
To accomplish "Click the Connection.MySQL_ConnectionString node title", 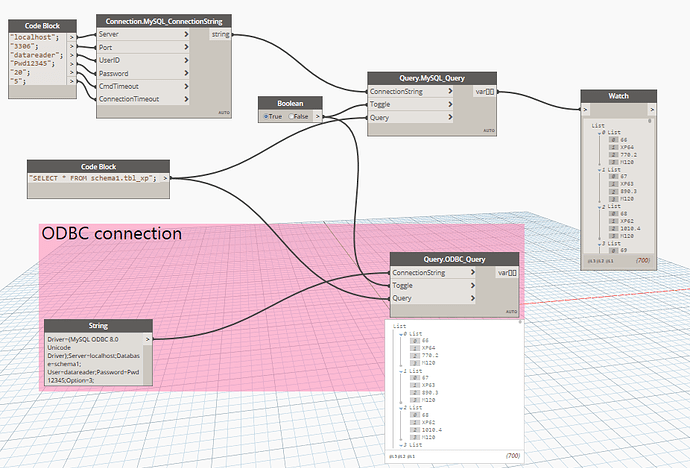I will click(x=164, y=21).
